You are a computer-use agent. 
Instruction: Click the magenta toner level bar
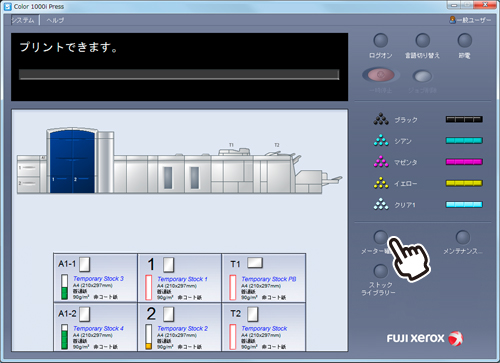[464, 162]
